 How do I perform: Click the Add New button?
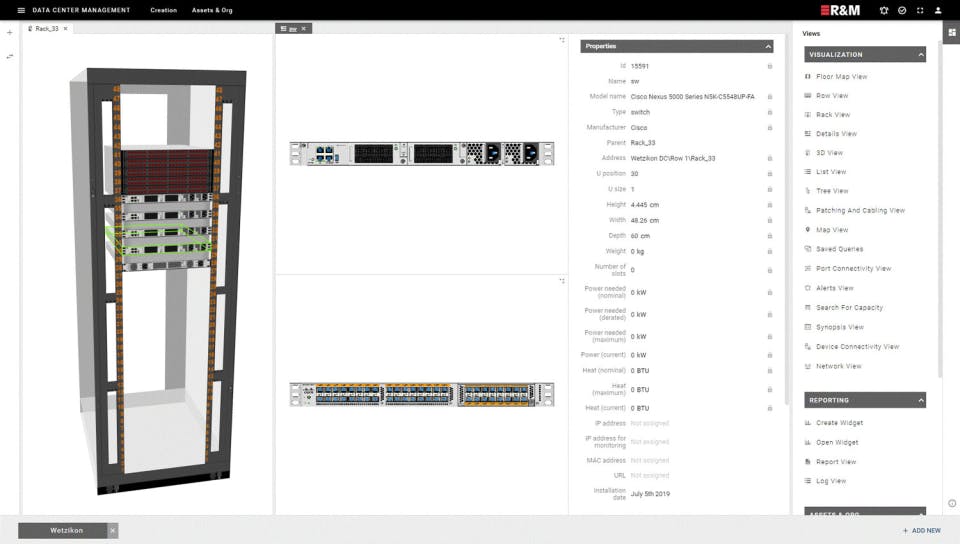921,531
